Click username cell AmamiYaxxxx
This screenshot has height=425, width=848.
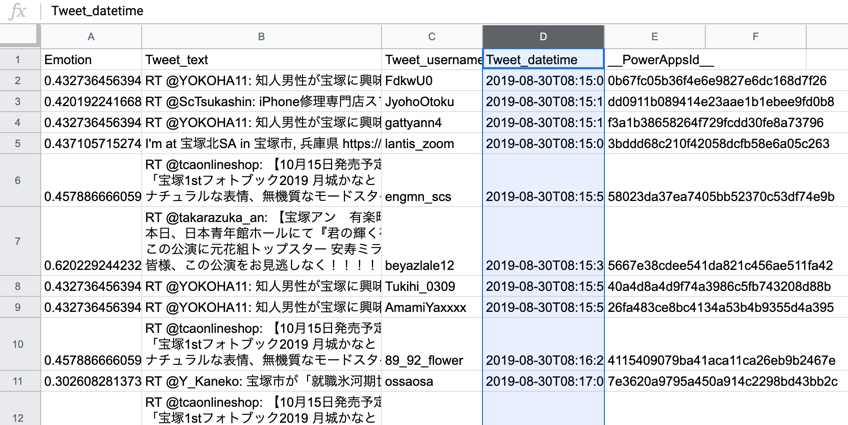(x=432, y=307)
